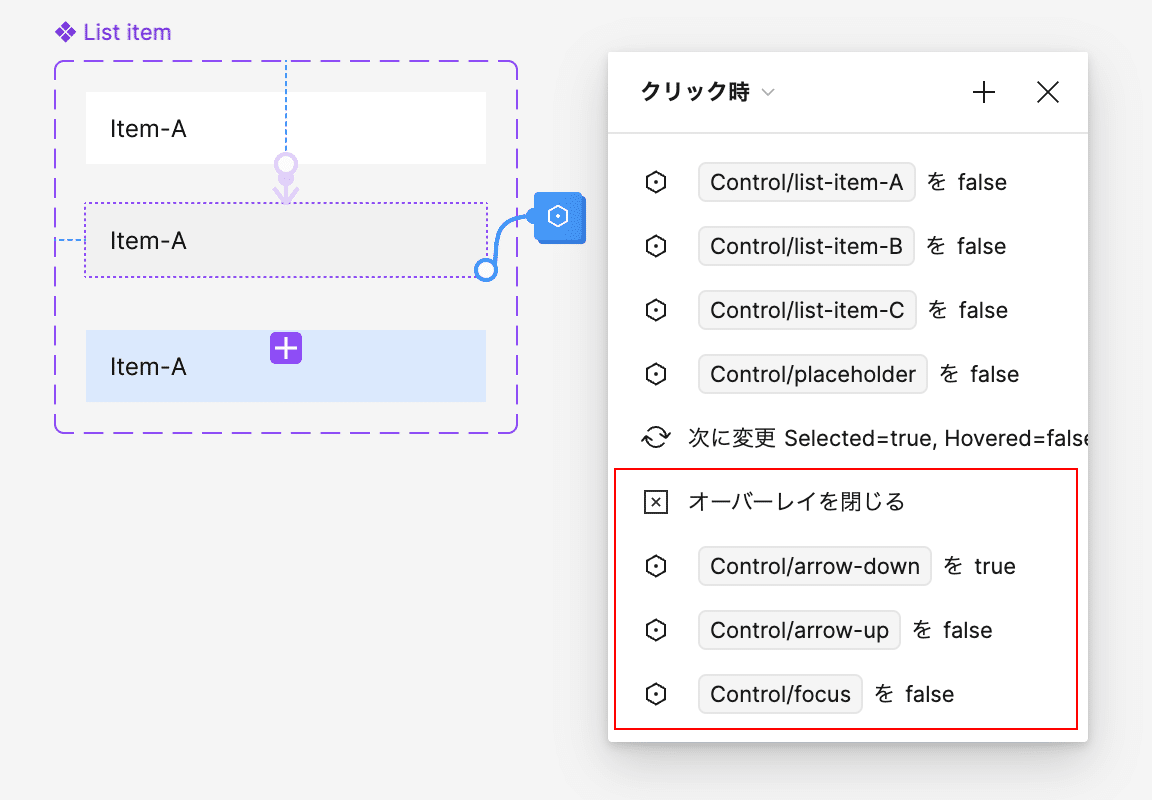
Task: Select the Control/arrow-down variable chip
Action: pos(815,566)
